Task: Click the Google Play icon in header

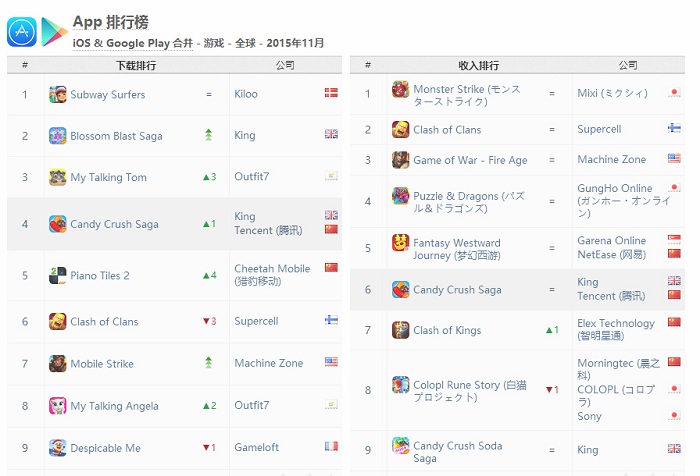Action: [54, 32]
